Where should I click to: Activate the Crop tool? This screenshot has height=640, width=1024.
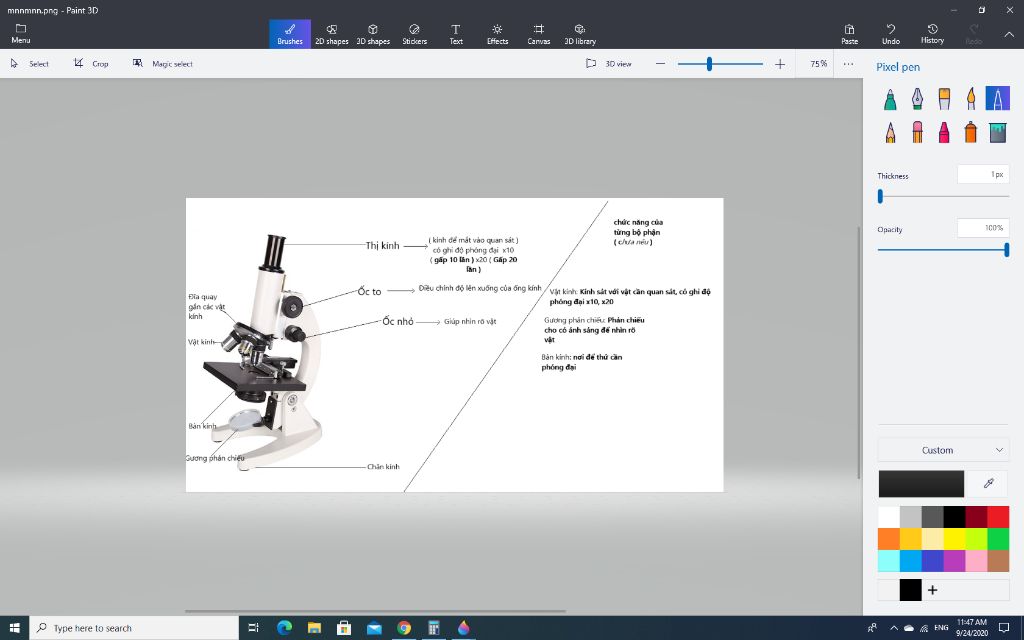click(91, 64)
